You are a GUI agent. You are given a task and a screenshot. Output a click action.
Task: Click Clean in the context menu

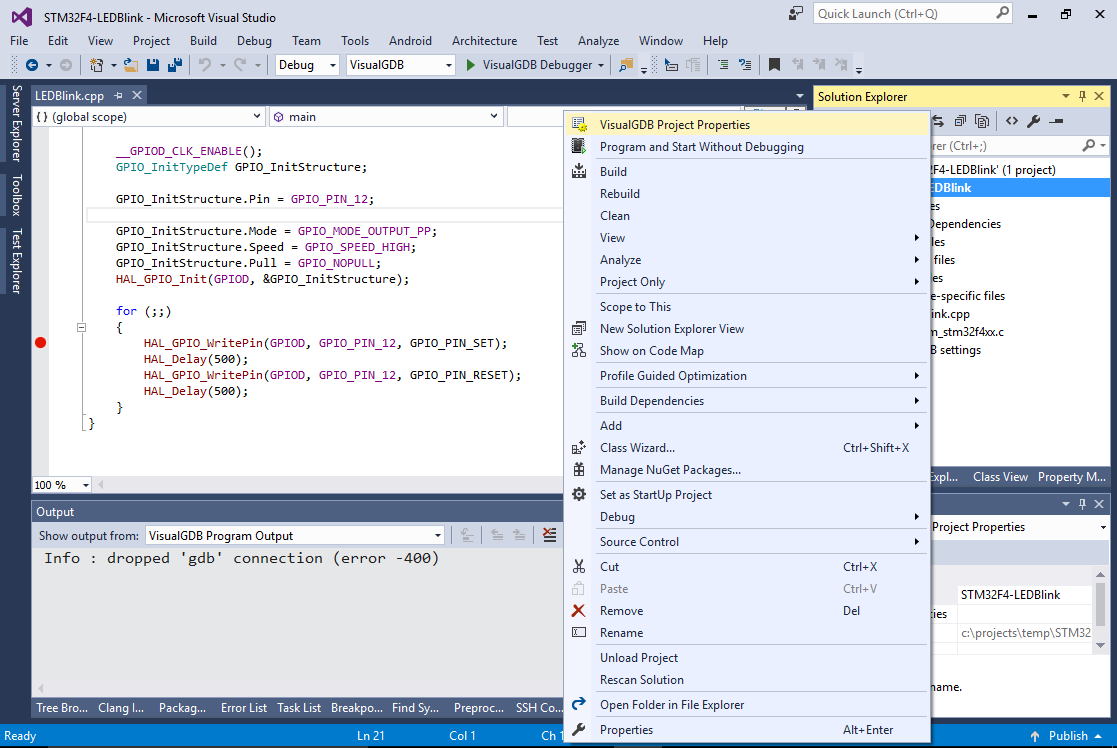(747, 216)
